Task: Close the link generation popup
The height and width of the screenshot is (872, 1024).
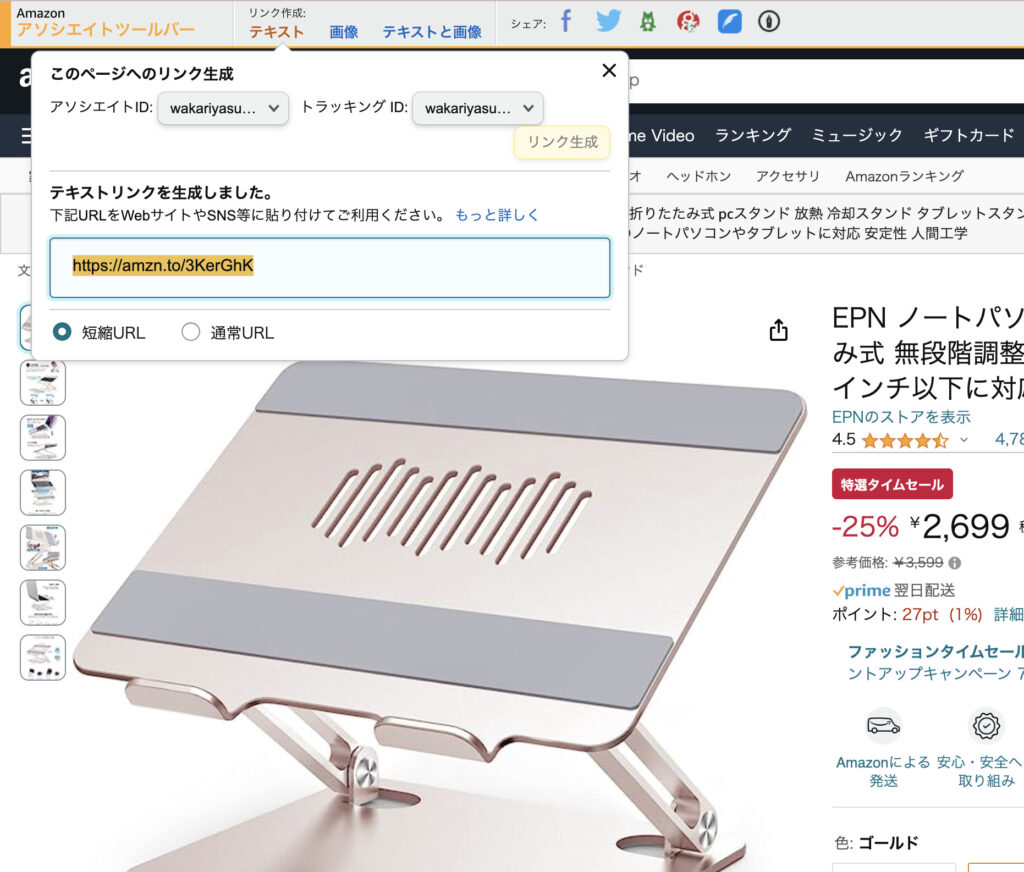Action: (609, 71)
